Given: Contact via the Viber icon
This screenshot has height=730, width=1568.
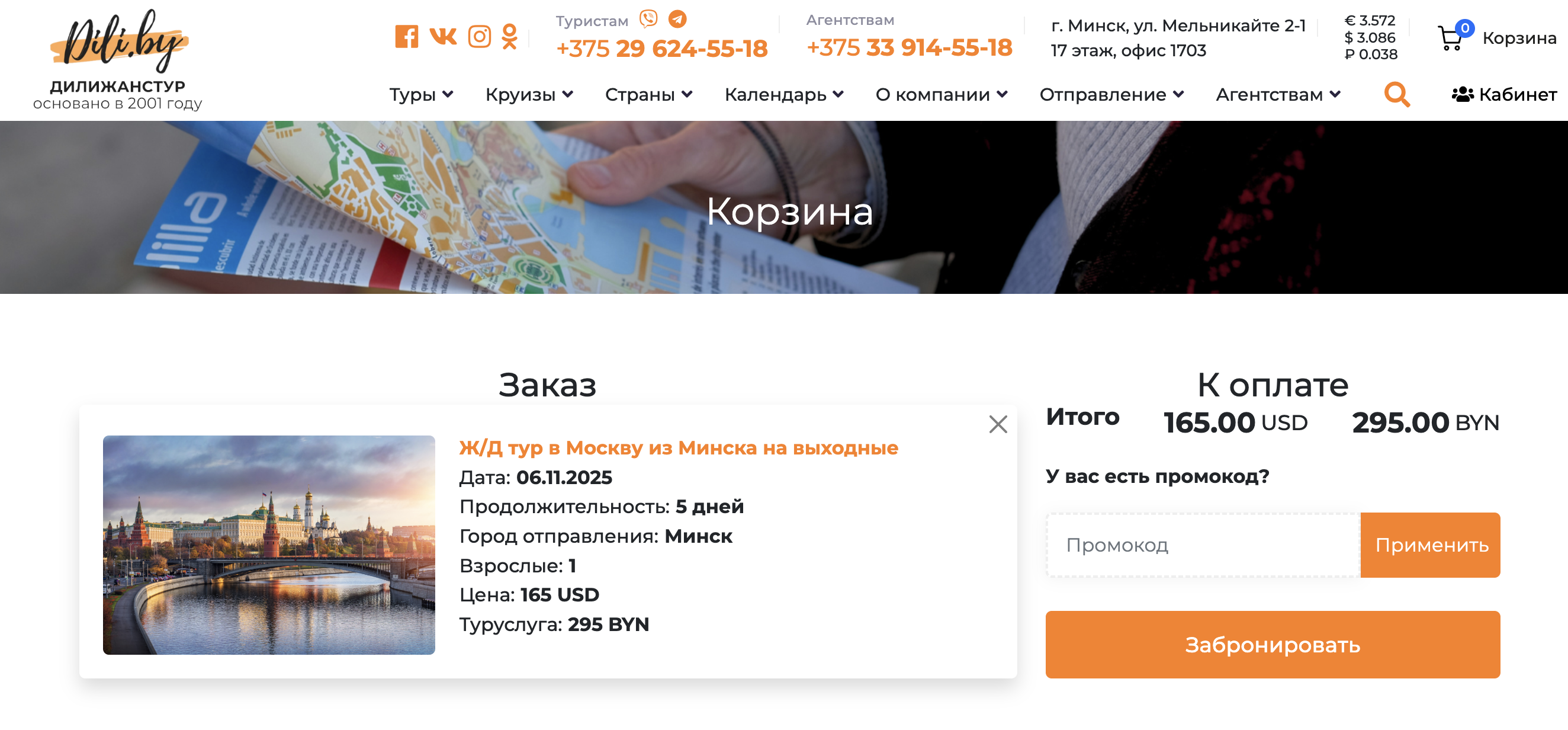Looking at the screenshot, I should (x=648, y=19).
